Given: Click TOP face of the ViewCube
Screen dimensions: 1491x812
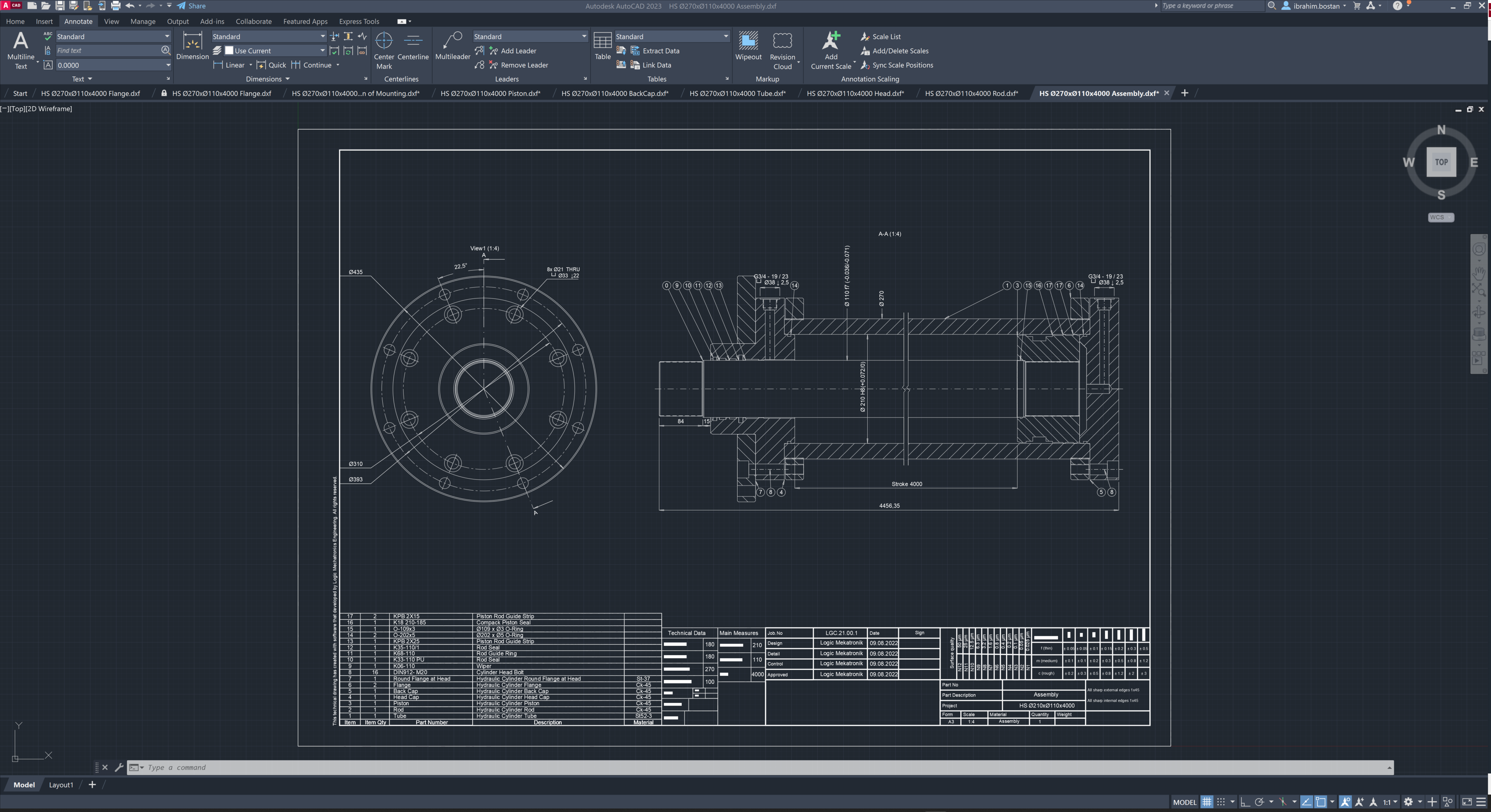Looking at the screenshot, I should click(x=1441, y=162).
